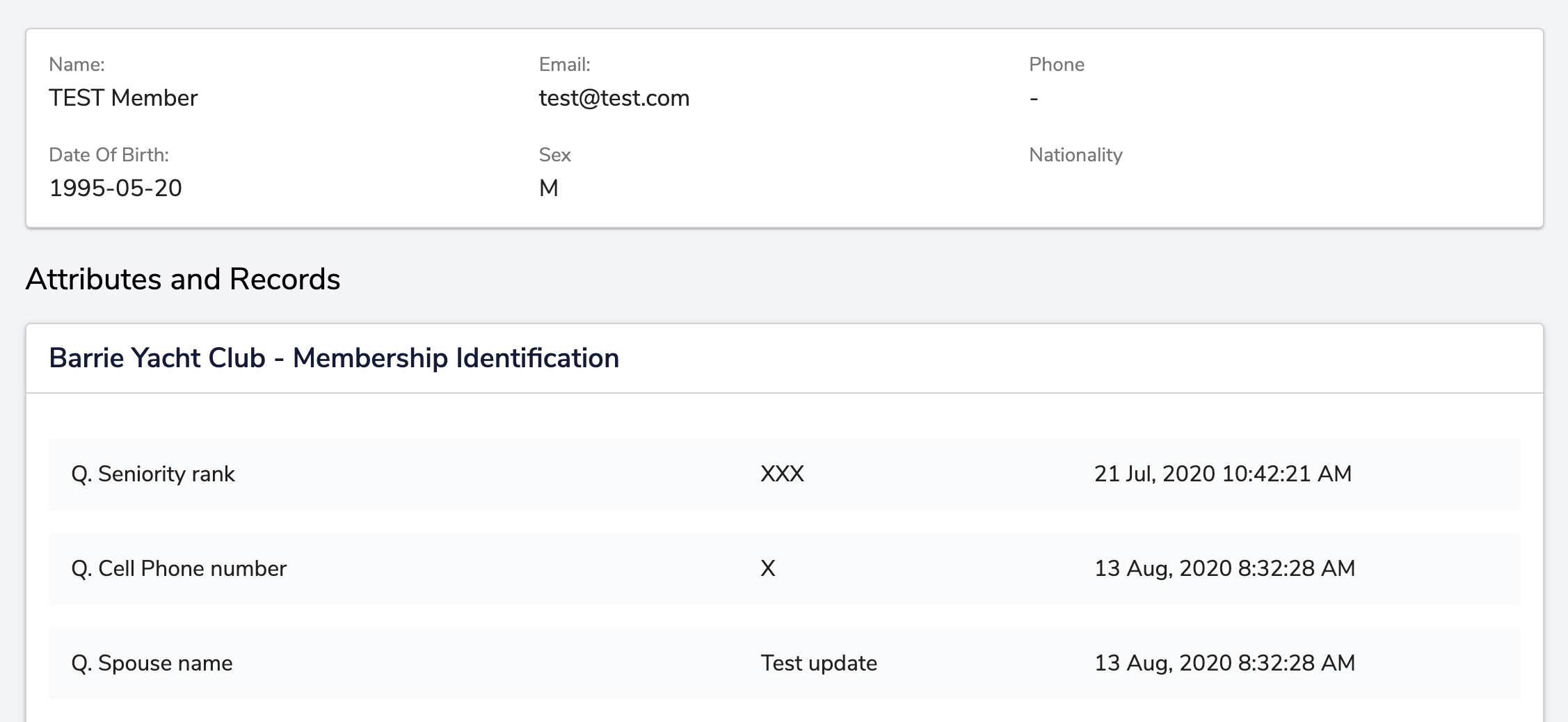Click the date of birth 1995-05-20
The height and width of the screenshot is (722, 1568).
pyautogui.click(x=115, y=188)
